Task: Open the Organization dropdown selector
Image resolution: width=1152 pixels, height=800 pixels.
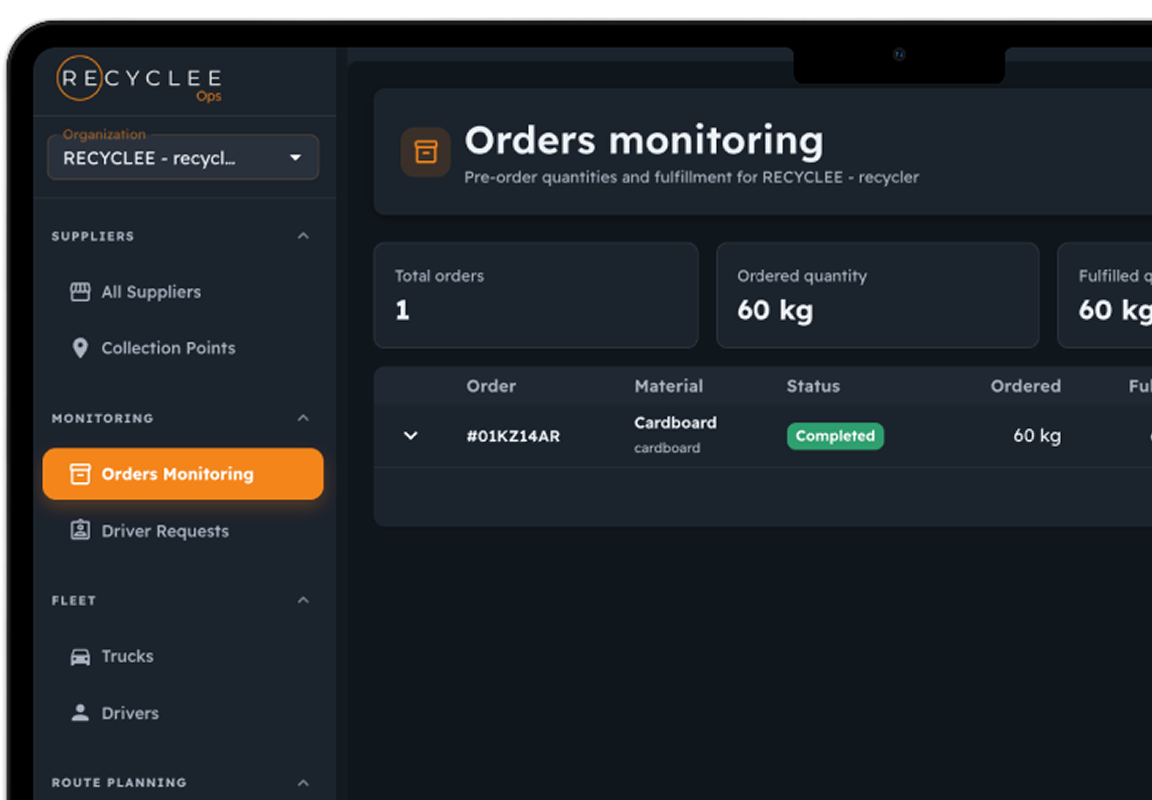Action: [x=183, y=157]
